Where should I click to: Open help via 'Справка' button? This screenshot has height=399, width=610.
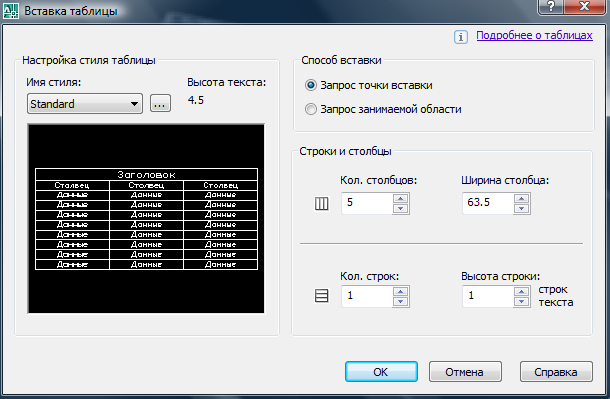click(556, 372)
